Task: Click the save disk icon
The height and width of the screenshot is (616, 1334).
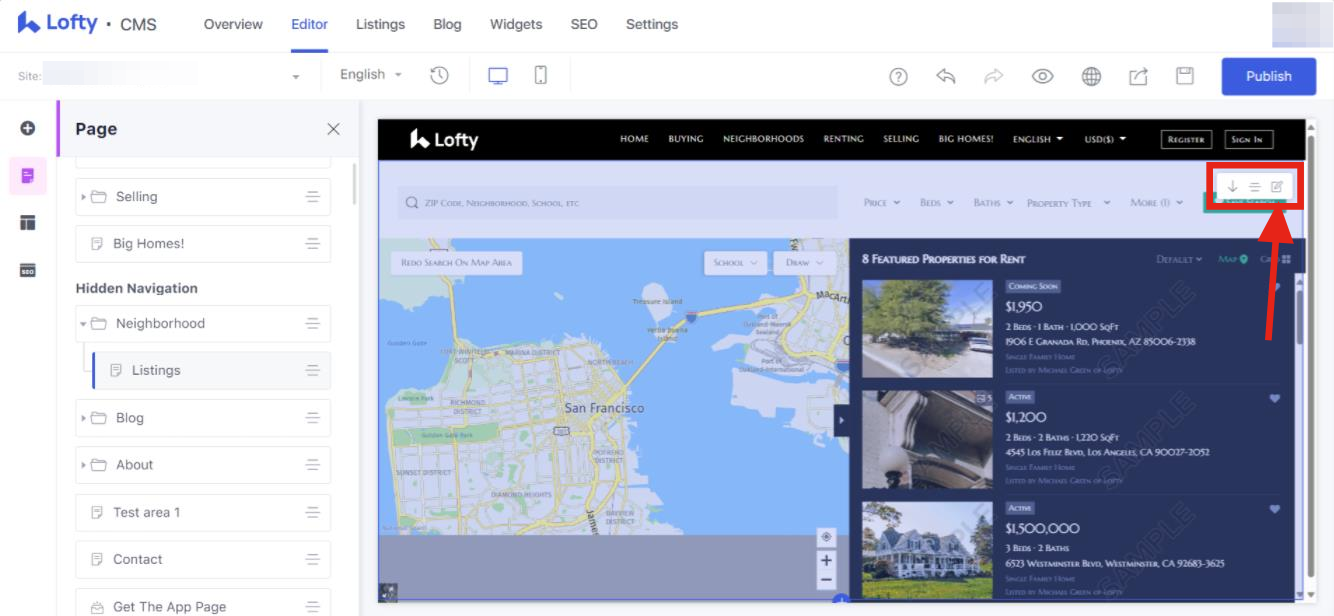Action: 1185,76
